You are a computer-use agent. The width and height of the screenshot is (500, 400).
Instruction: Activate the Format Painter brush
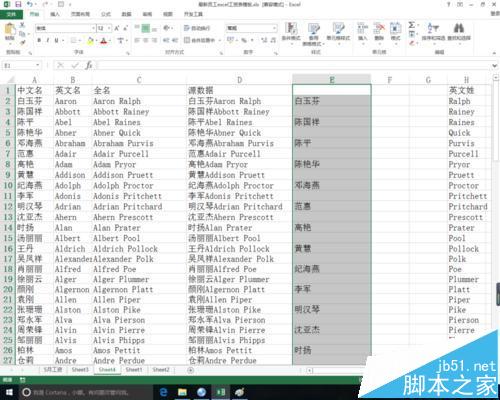tap(22, 42)
